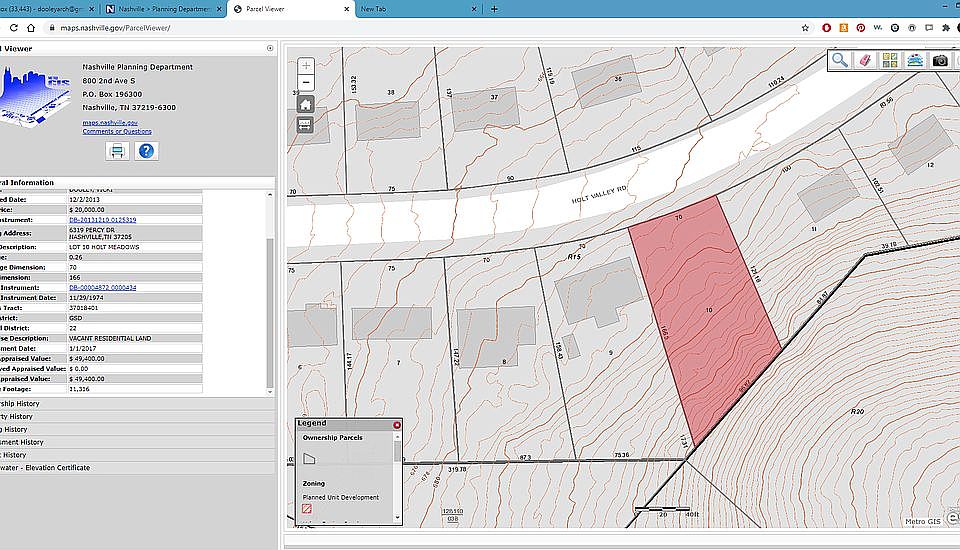Expand the Property History section

tap(22, 417)
